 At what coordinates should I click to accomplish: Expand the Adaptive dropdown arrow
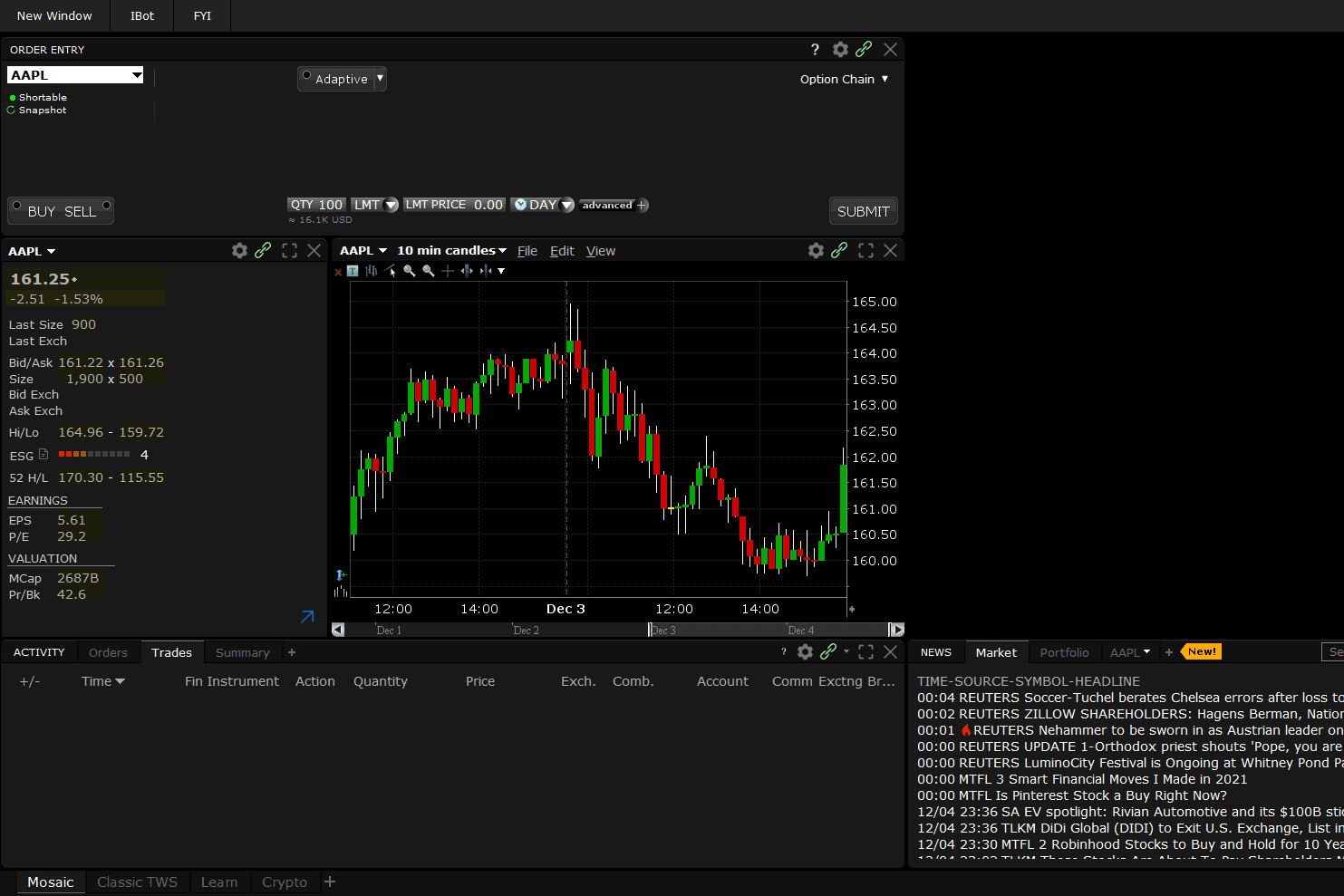[x=381, y=79]
